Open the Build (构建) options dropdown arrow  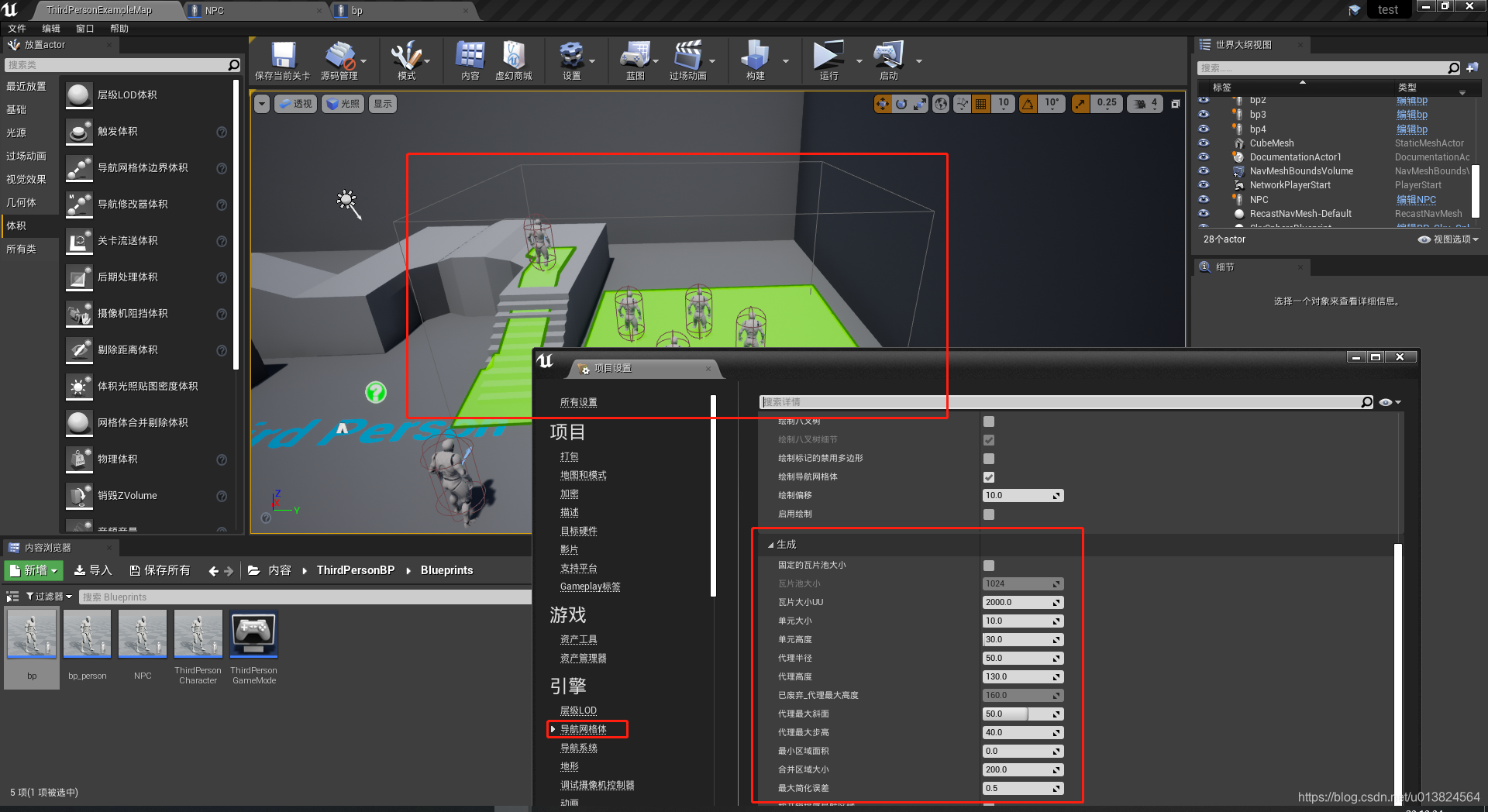point(785,60)
